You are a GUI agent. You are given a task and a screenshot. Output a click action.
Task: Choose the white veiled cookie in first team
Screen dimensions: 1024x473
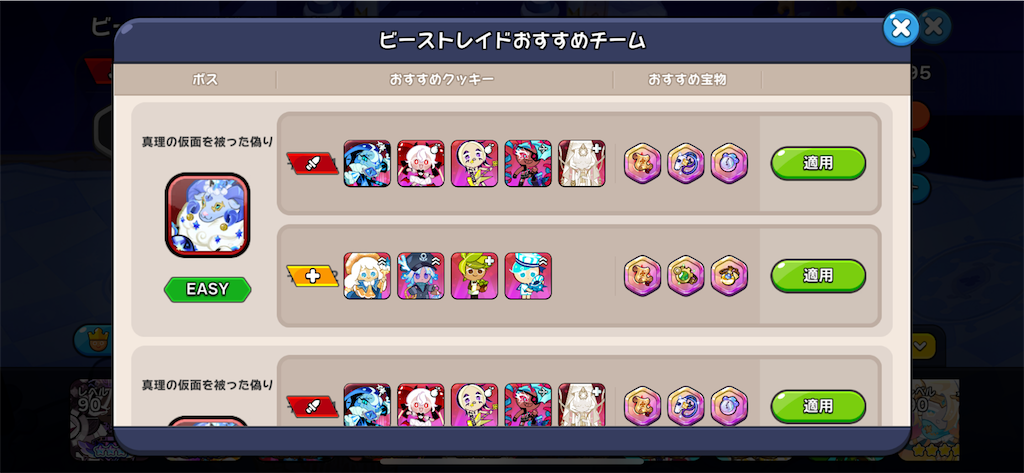[x=582, y=163]
